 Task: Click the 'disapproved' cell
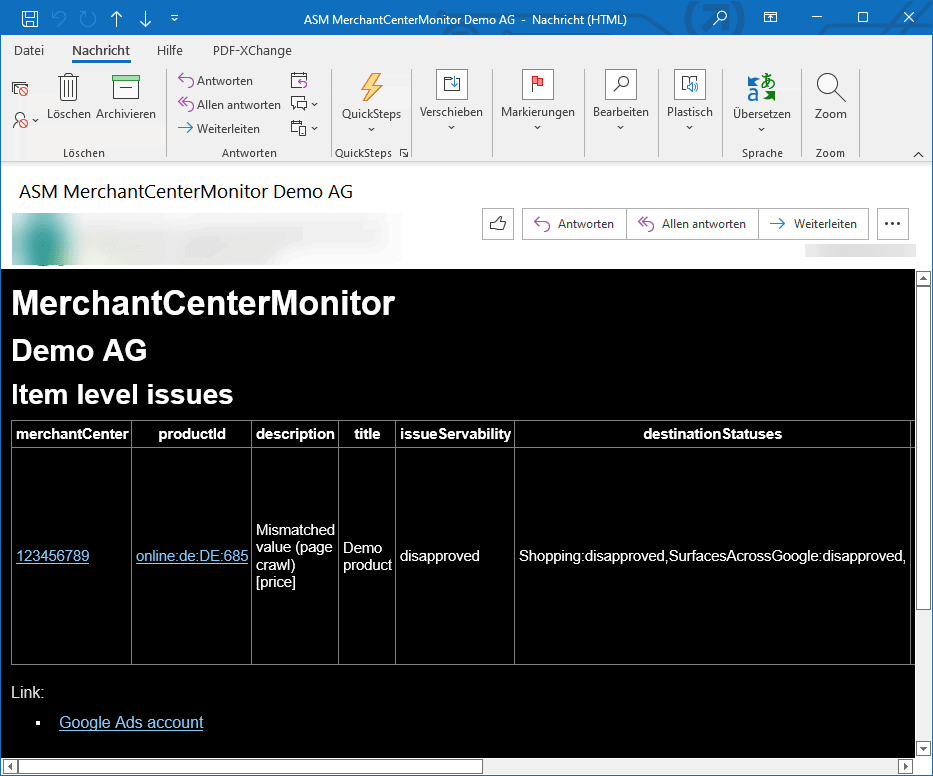click(x=455, y=556)
